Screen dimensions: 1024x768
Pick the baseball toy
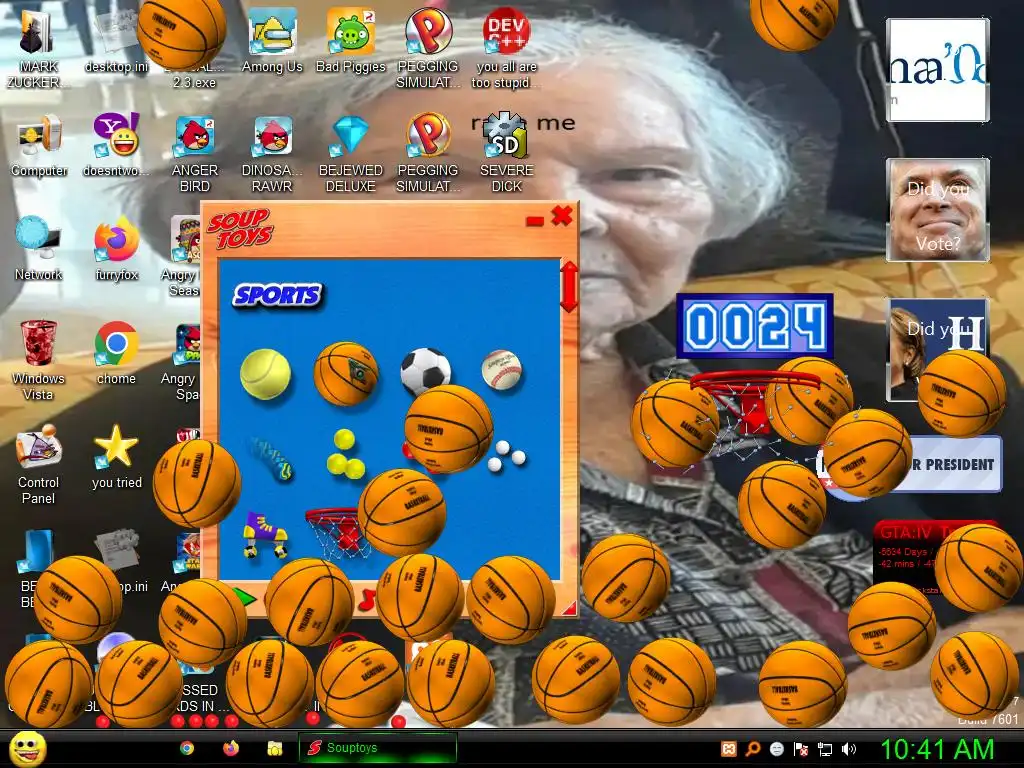point(502,370)
